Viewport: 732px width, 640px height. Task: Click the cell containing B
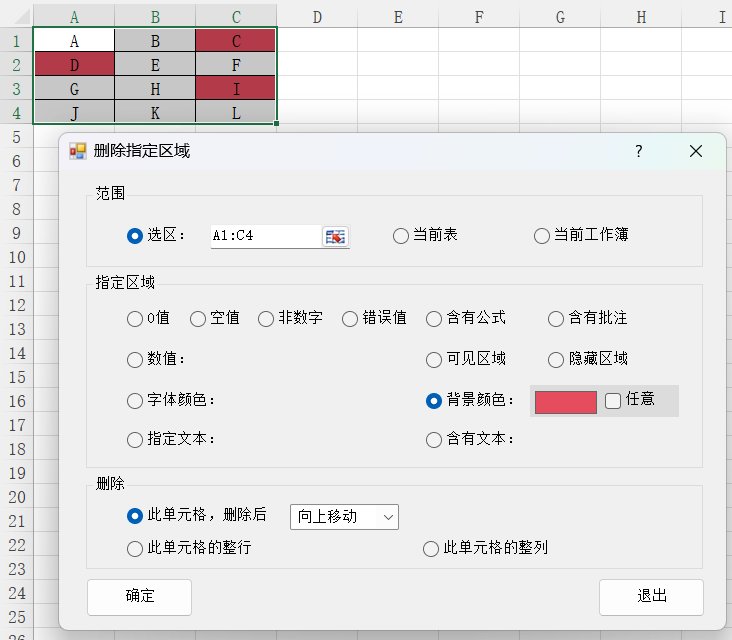click(155, 40)
